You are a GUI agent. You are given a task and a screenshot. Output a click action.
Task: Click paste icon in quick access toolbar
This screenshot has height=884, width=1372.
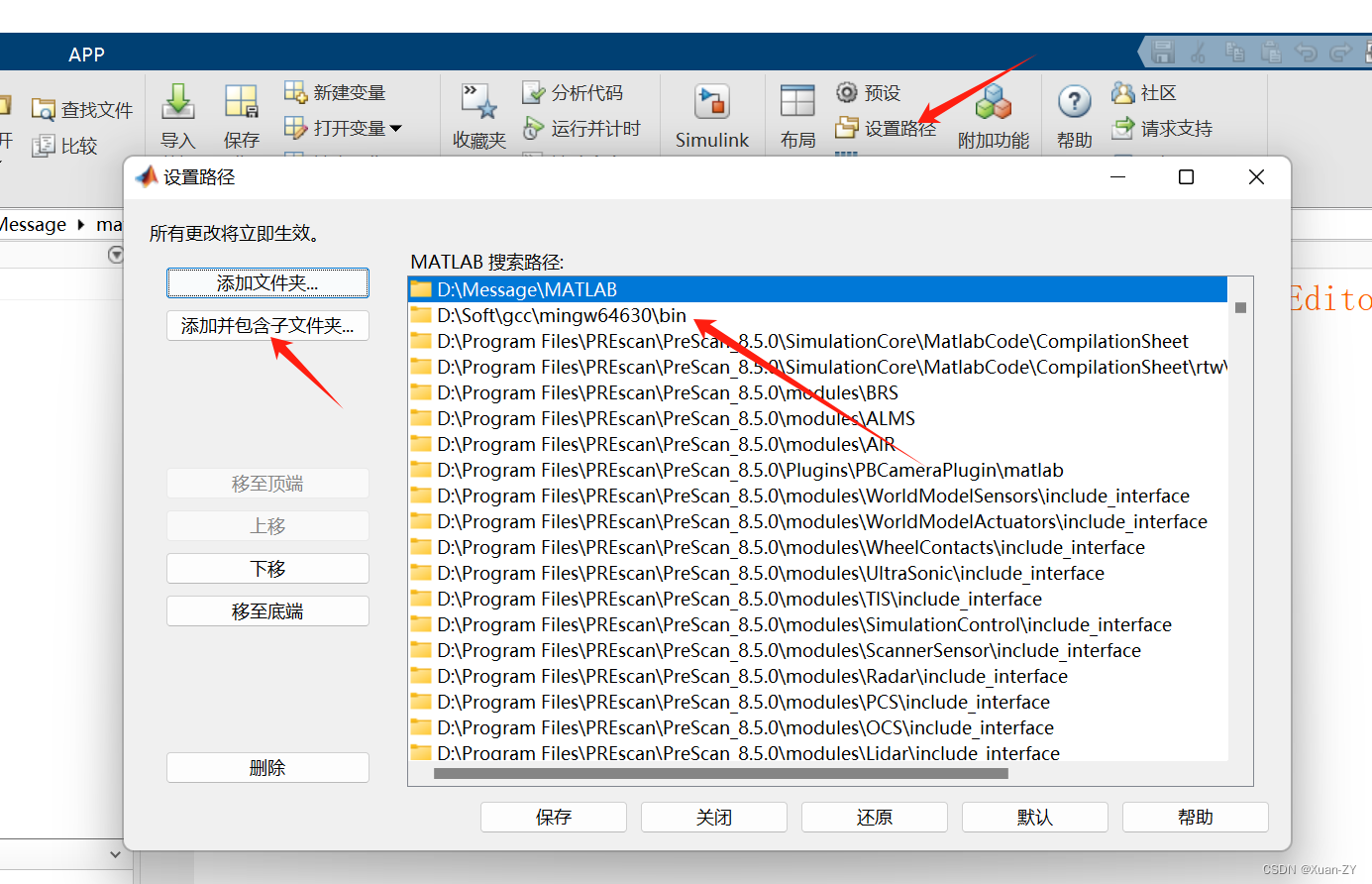click(x=1270, y=52)
